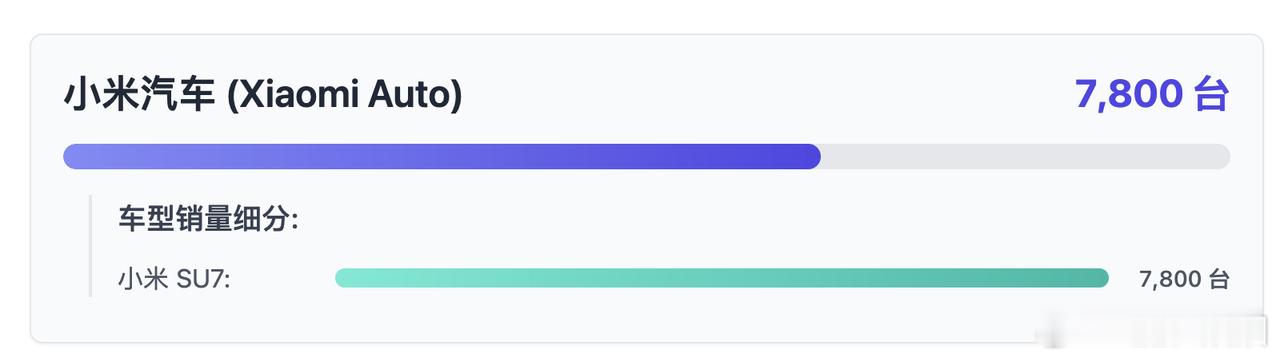Click the 台 unit character in the purple total
This screenshot has width=1280, height=361.
click(x=1212, y=95)
